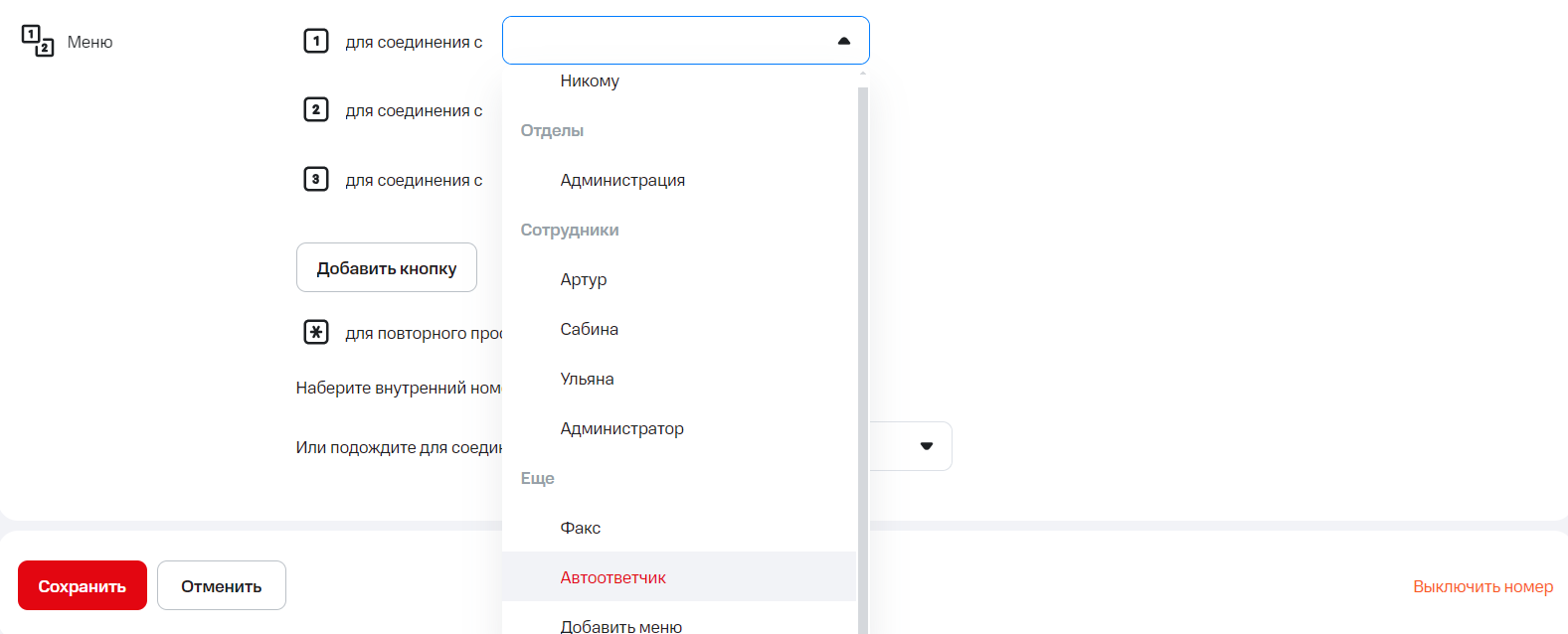
Task: Collapse the open dropdown via its arrow
Action: click(843, 41)
